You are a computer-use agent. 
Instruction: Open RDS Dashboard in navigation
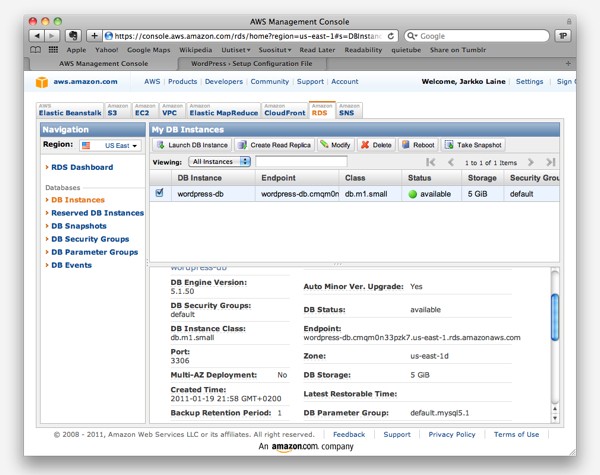coord(82,167)
